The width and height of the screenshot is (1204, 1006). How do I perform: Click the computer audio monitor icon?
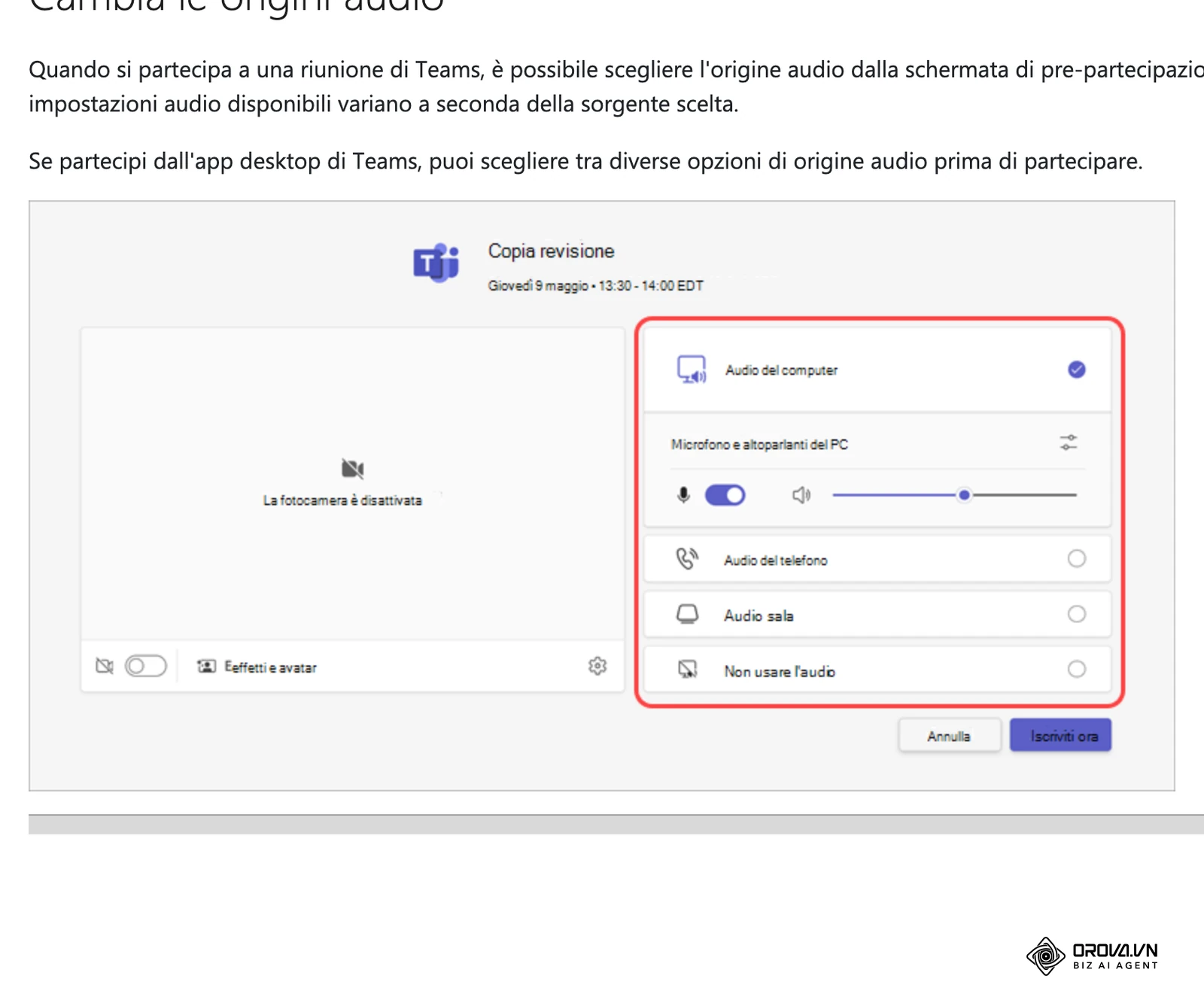tap(692, 369)
